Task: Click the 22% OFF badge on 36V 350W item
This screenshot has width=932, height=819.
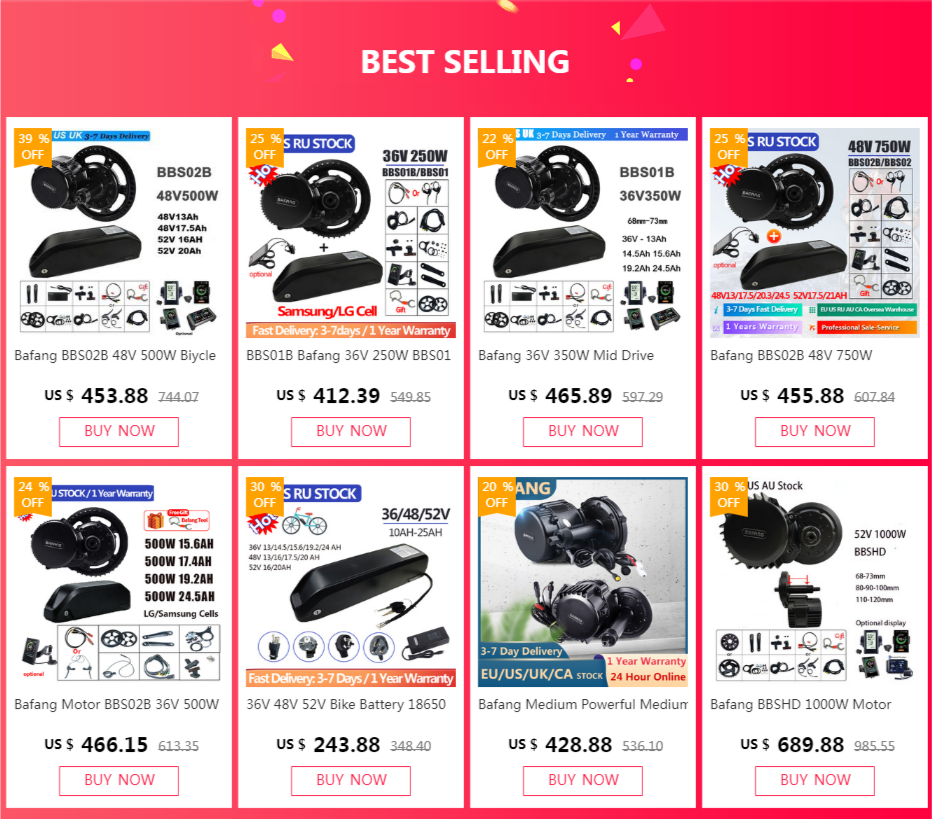Action: [x=497, y=147]
